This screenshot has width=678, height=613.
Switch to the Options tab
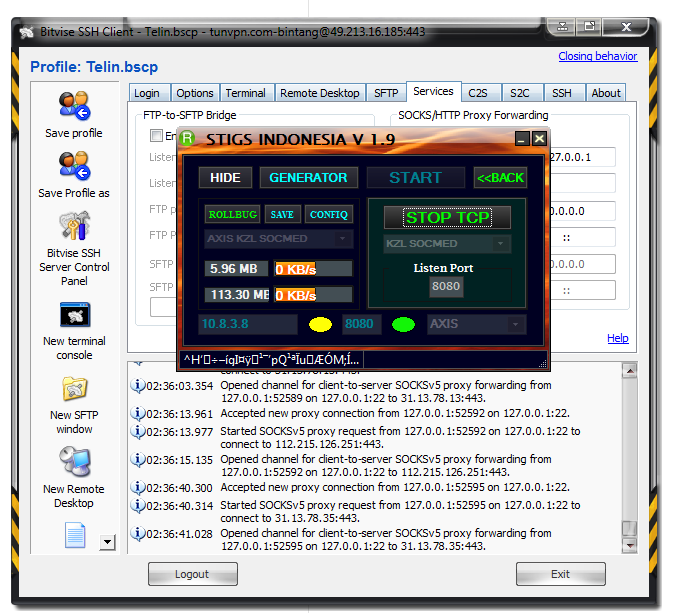(x=195, y=93)
